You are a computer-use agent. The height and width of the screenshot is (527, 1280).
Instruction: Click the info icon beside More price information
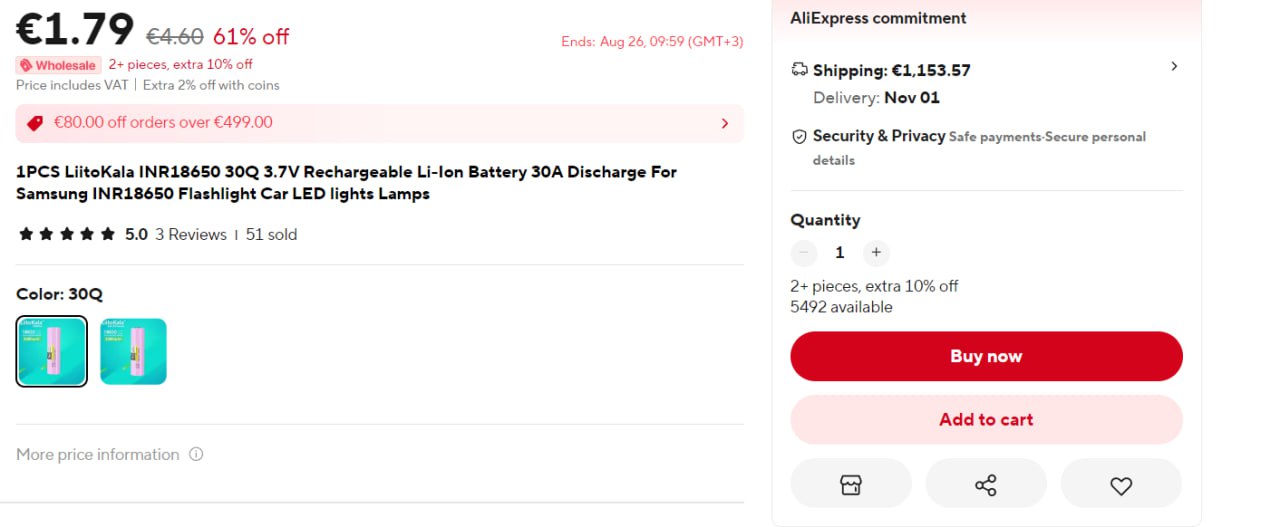(196, 454)
